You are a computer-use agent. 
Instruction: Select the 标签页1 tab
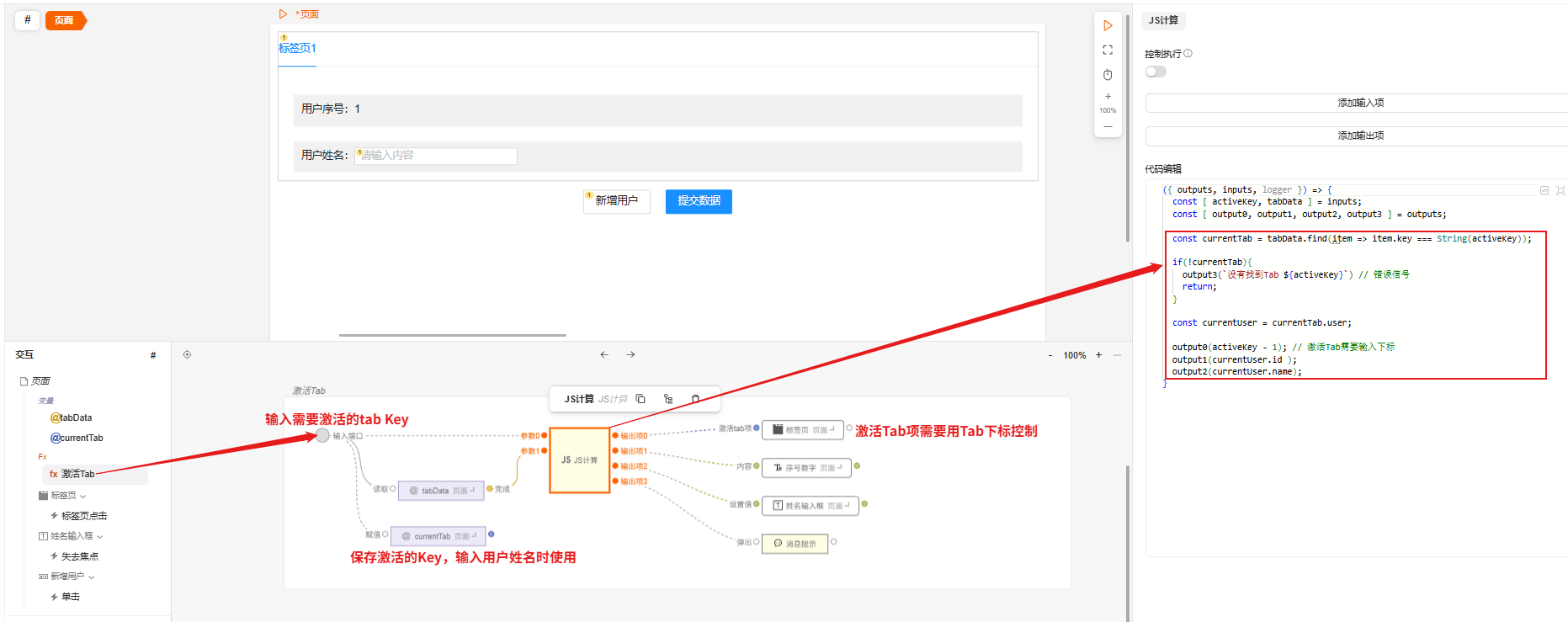[297, 49]
